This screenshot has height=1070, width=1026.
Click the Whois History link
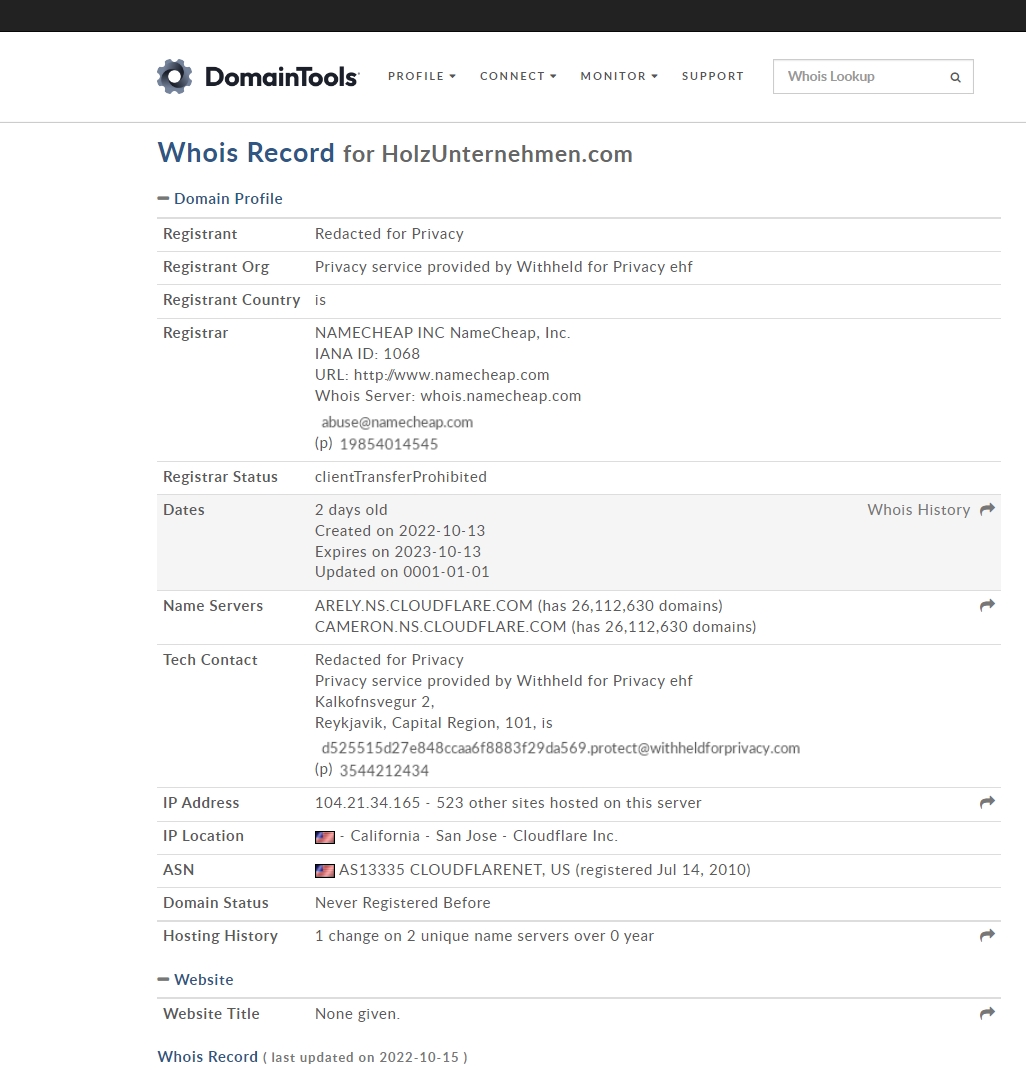tap(918, 510)
